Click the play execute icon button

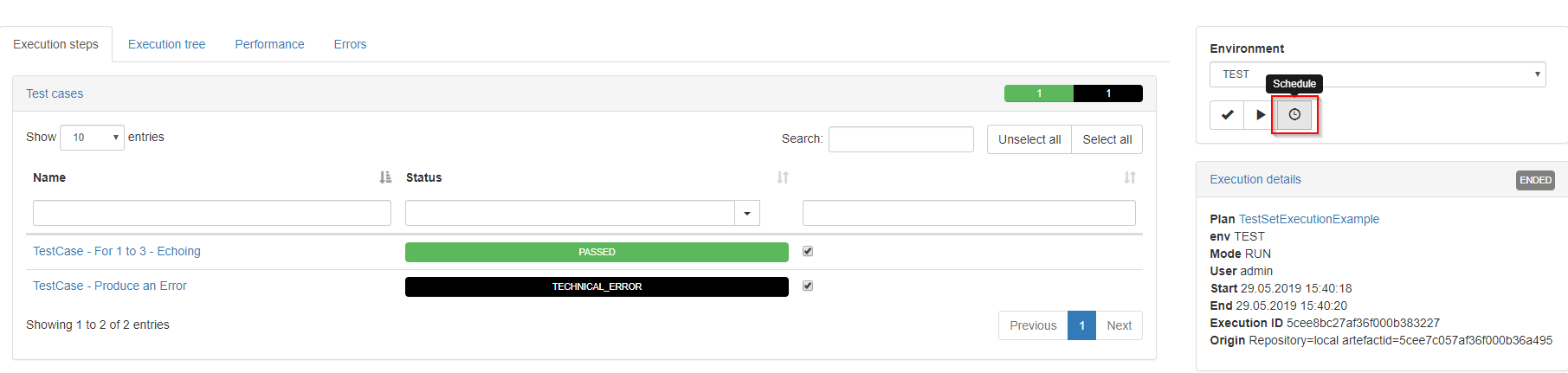(1261, 114)
